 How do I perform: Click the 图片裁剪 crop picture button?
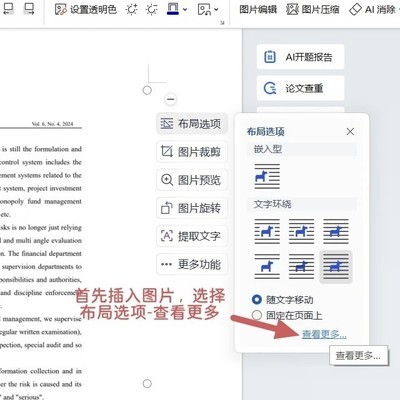[x=192, y=152]
